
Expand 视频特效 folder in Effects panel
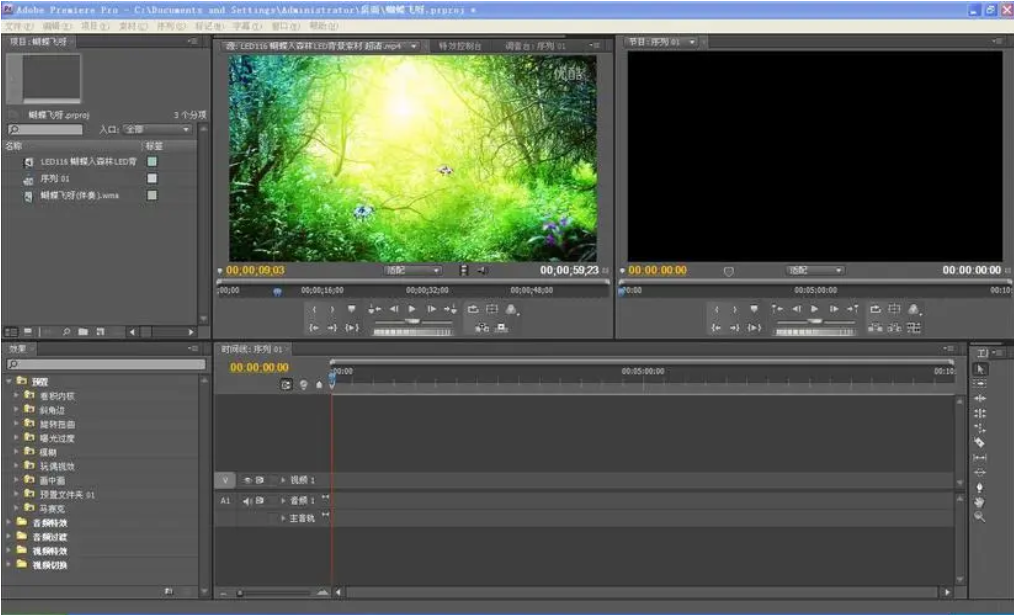[9, 551]
